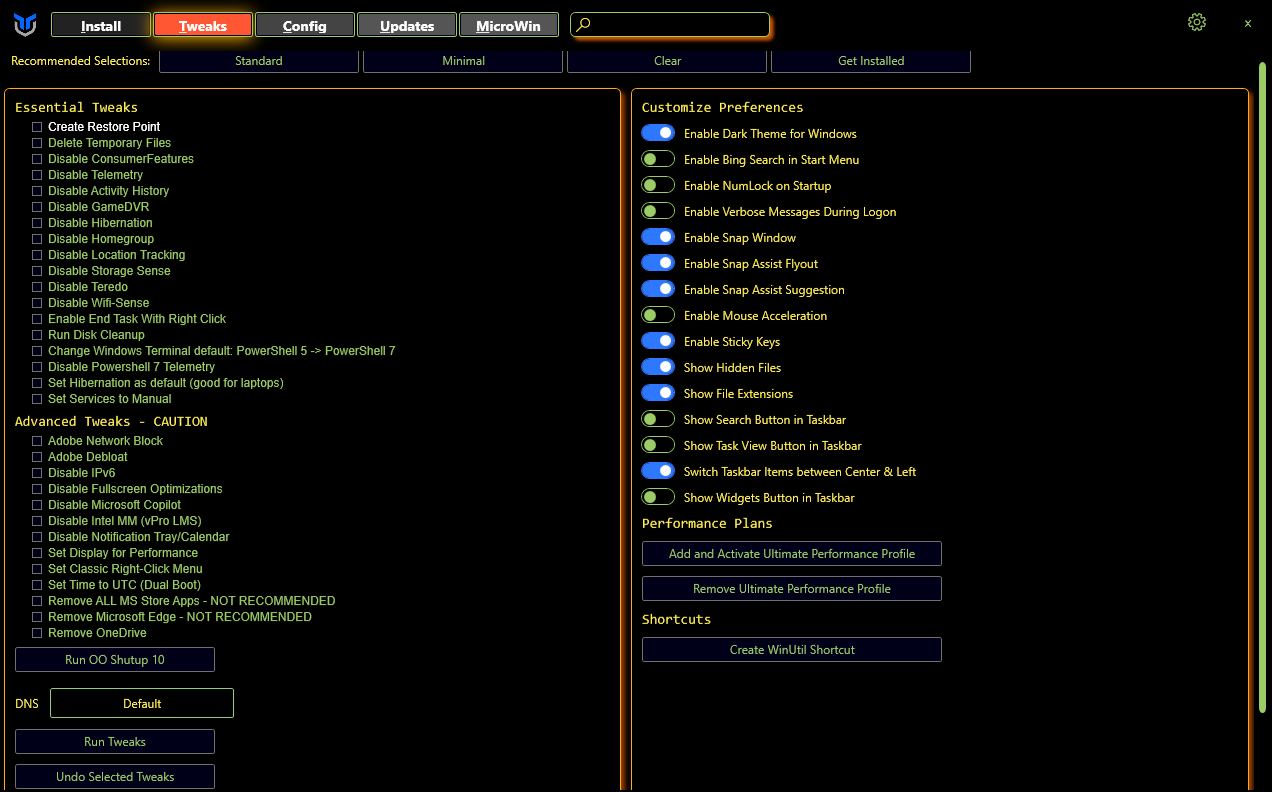Apply the Minimal recommended selection
This screenshot has height=792, width=1272.
coord(463,61)
